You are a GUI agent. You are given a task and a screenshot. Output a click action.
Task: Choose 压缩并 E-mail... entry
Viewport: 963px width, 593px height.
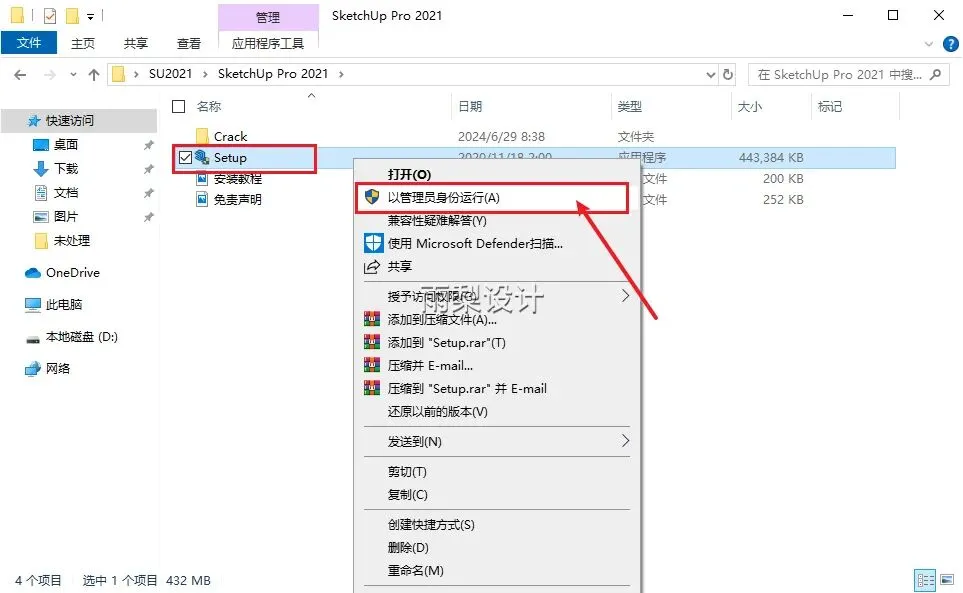(x=430, y=366)
